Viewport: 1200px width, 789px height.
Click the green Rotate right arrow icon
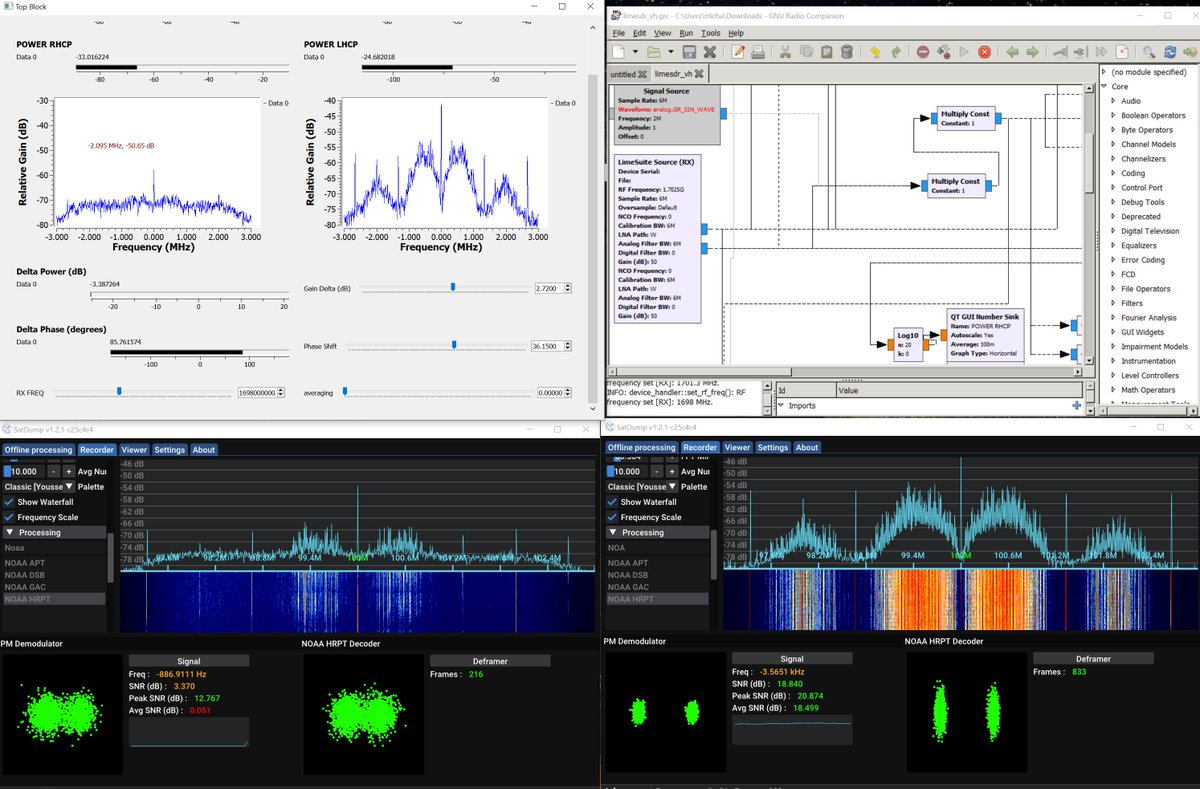[x=1033, y=51]
